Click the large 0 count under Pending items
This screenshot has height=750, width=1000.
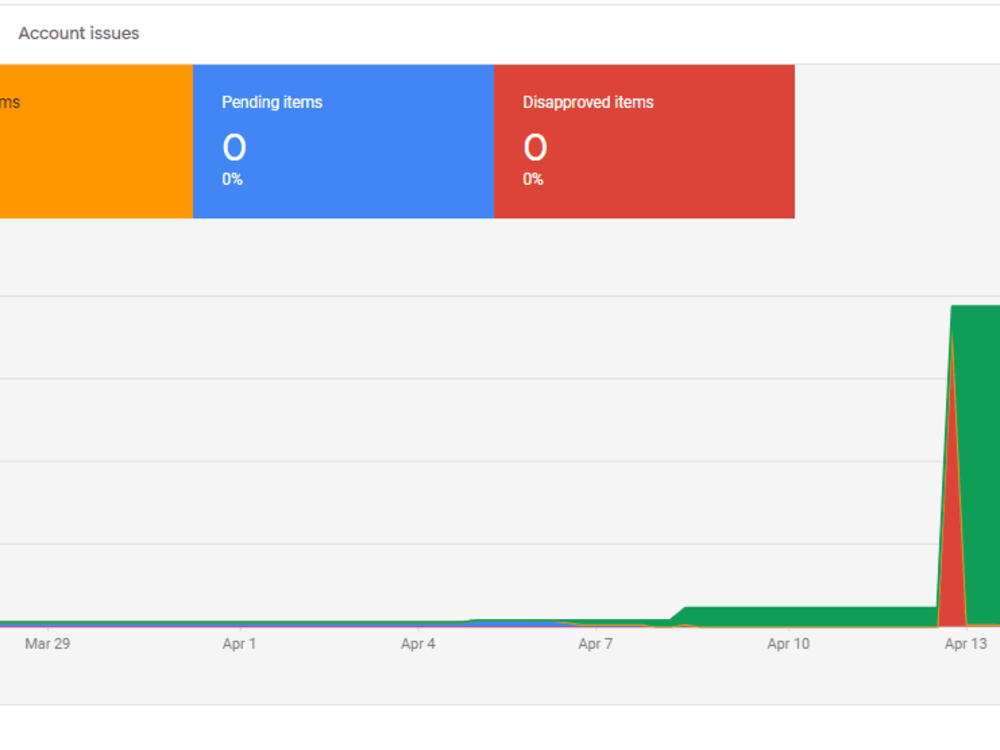[234, 147]
